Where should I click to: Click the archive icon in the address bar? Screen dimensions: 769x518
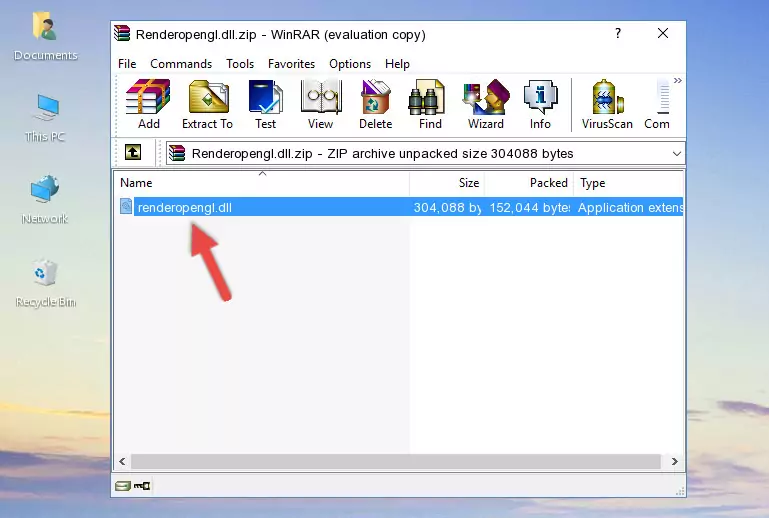click(178, 154)
